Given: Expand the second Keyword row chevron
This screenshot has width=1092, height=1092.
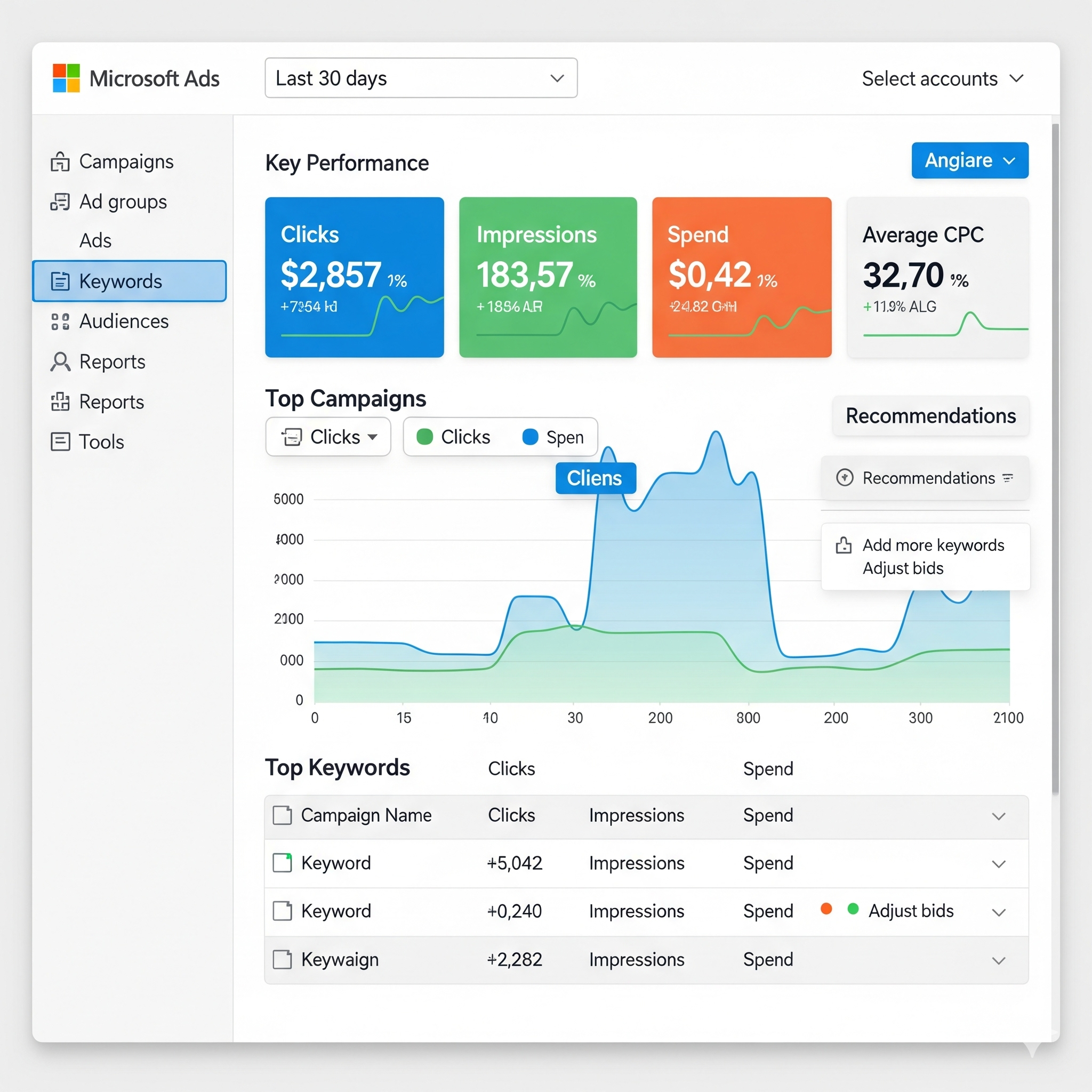Looking at the screenshot, I should 998,912.
